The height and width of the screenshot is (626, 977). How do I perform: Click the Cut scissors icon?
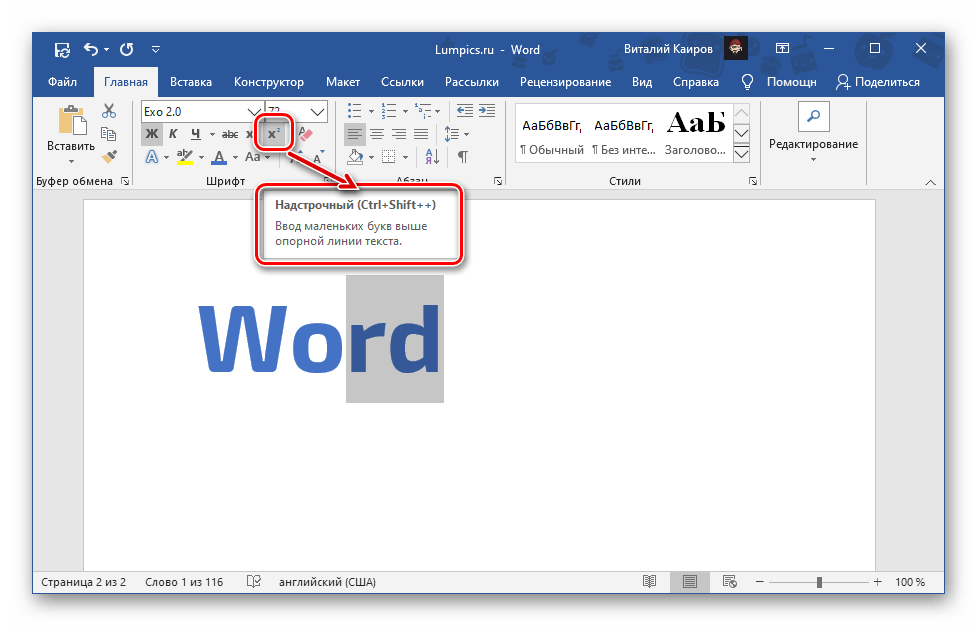[109, 111]
